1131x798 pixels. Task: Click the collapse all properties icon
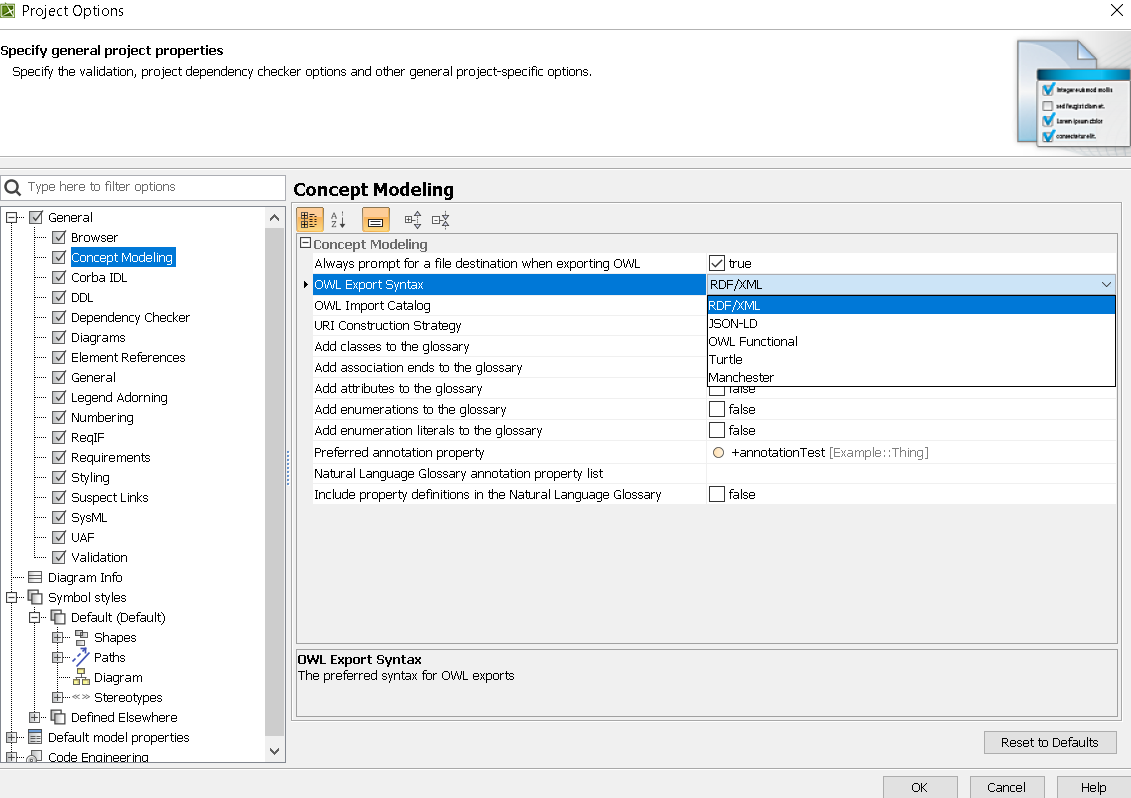click(x=440, y=220)
